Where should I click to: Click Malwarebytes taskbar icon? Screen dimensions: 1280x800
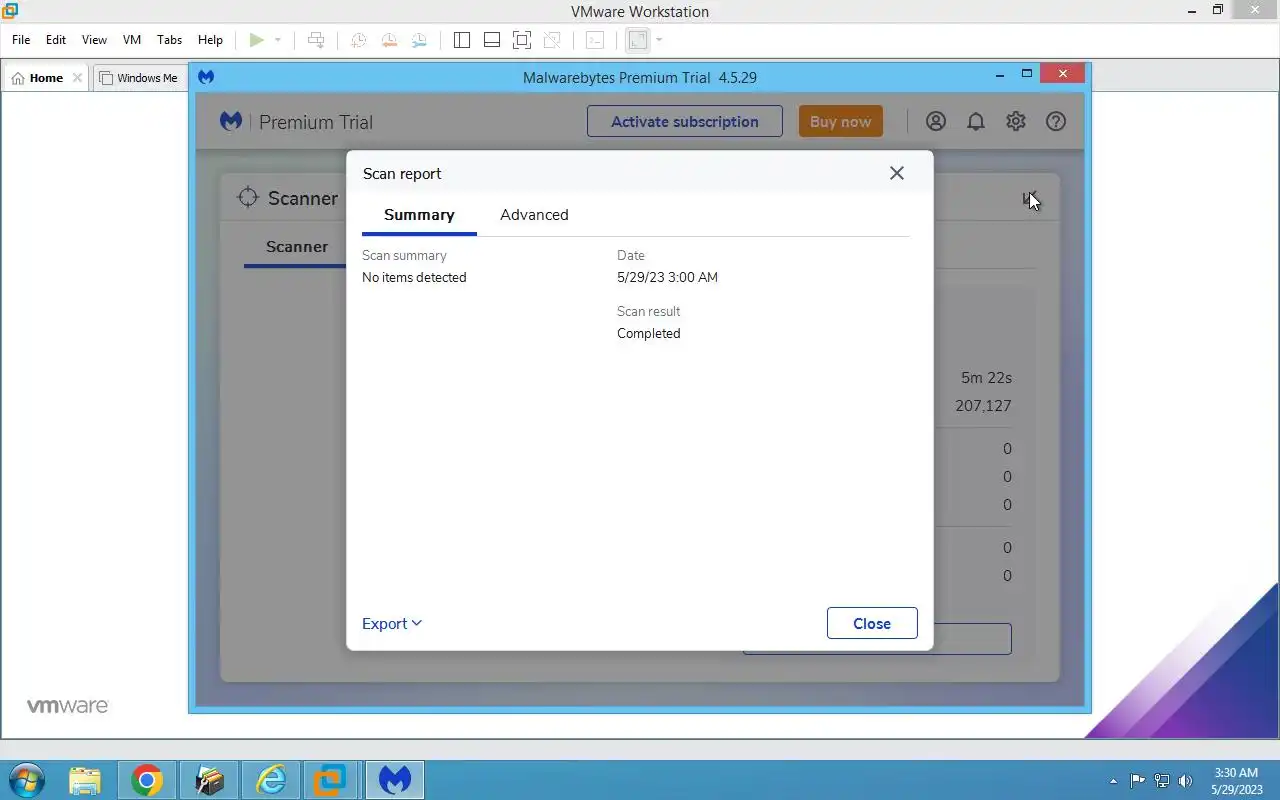(395, 780)
